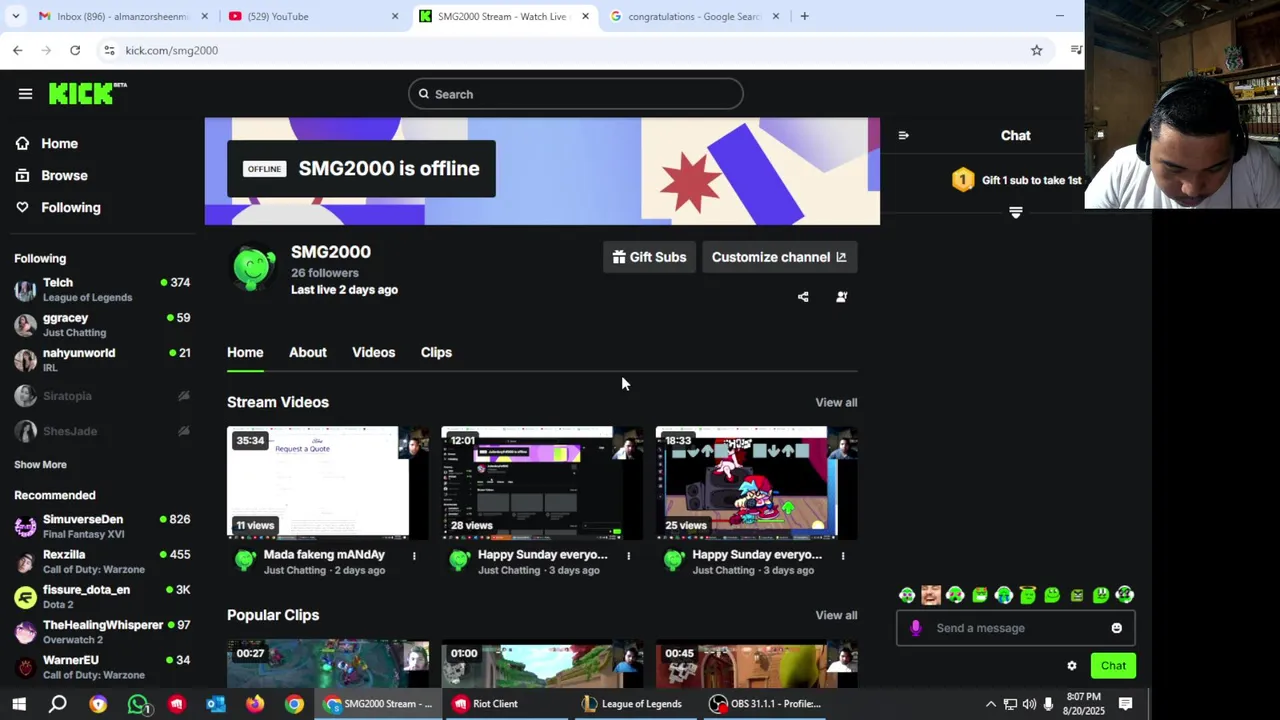
Task: Open Customize channel link
Action: click(x=779, y=257)
